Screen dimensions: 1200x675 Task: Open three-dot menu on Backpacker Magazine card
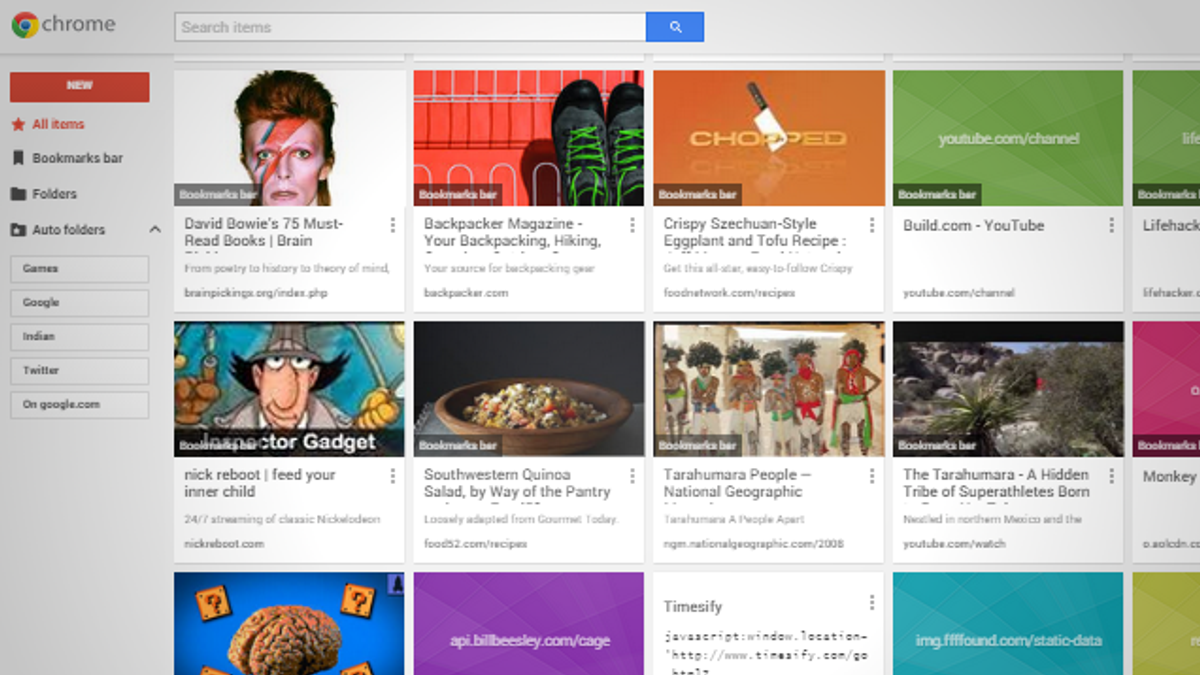[x=632, y=226]
